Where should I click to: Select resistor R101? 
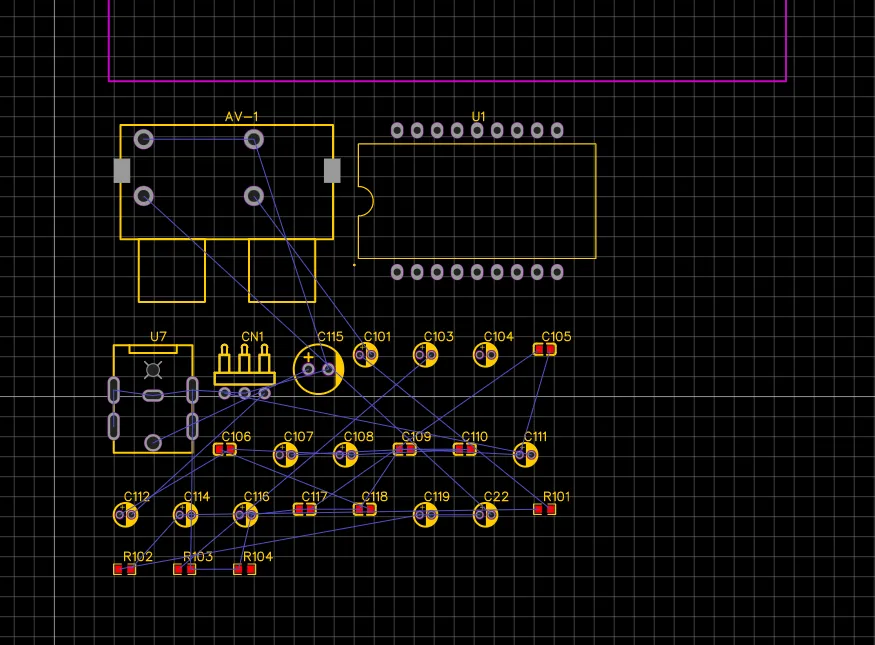545,509
